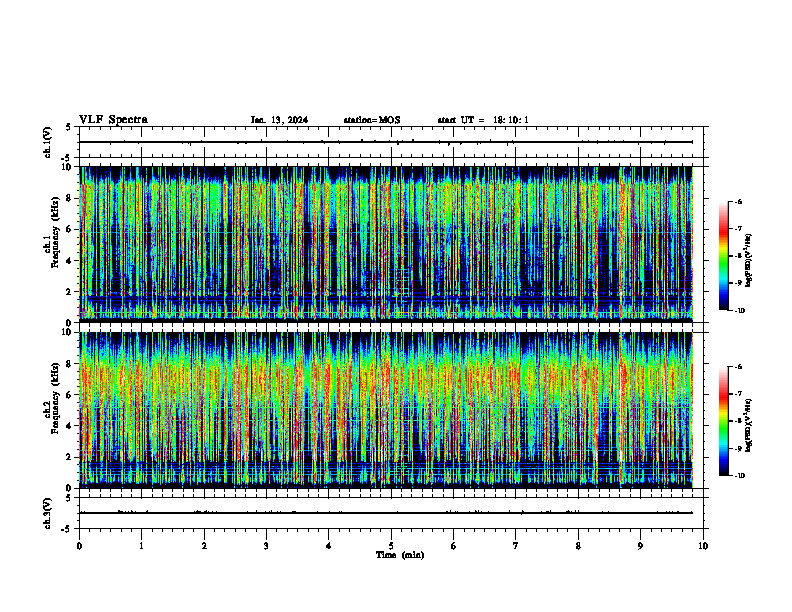Click the "-6" label on ch.1 color bar
The image size is (792, 612).
[738, 201]
